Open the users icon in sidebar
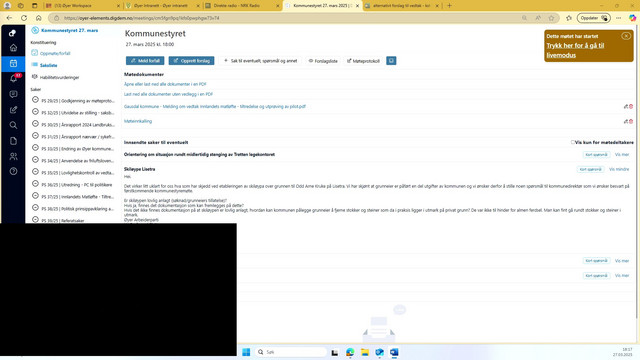 coord(13,156)
